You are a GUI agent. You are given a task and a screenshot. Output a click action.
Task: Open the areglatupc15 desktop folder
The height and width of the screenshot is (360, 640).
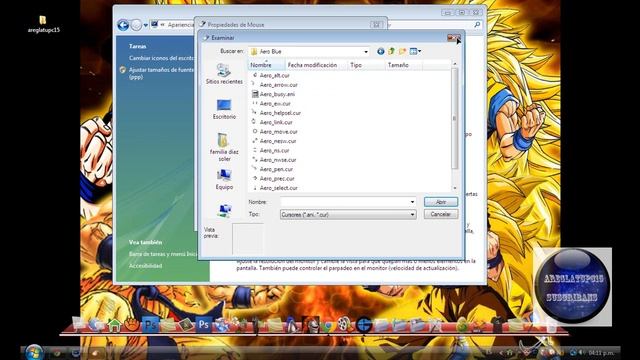(43, 24)
